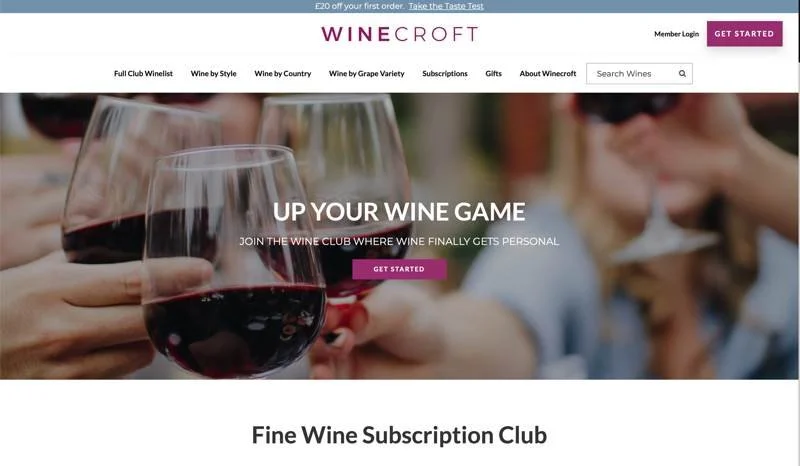This screenshot has width=800, height=466.
Task: Go to the Subscriptions page
Action: point(445,73)
